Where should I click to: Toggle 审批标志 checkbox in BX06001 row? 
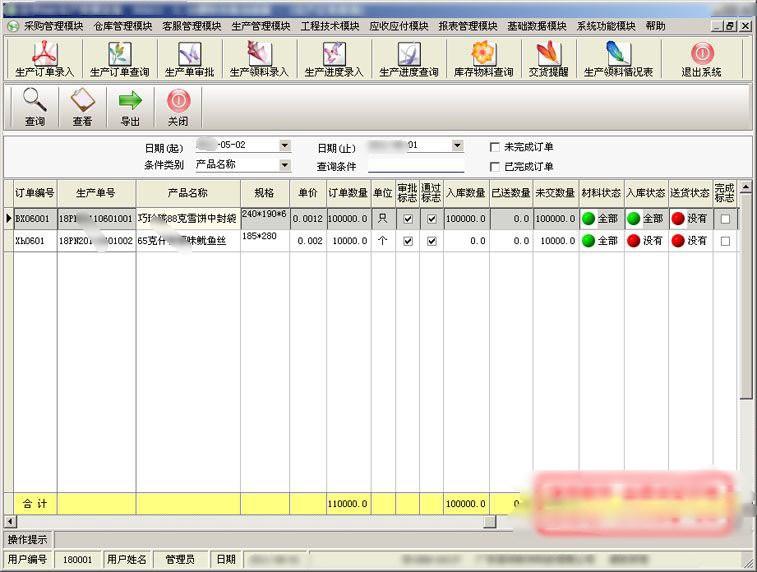(x=408, y=219)
